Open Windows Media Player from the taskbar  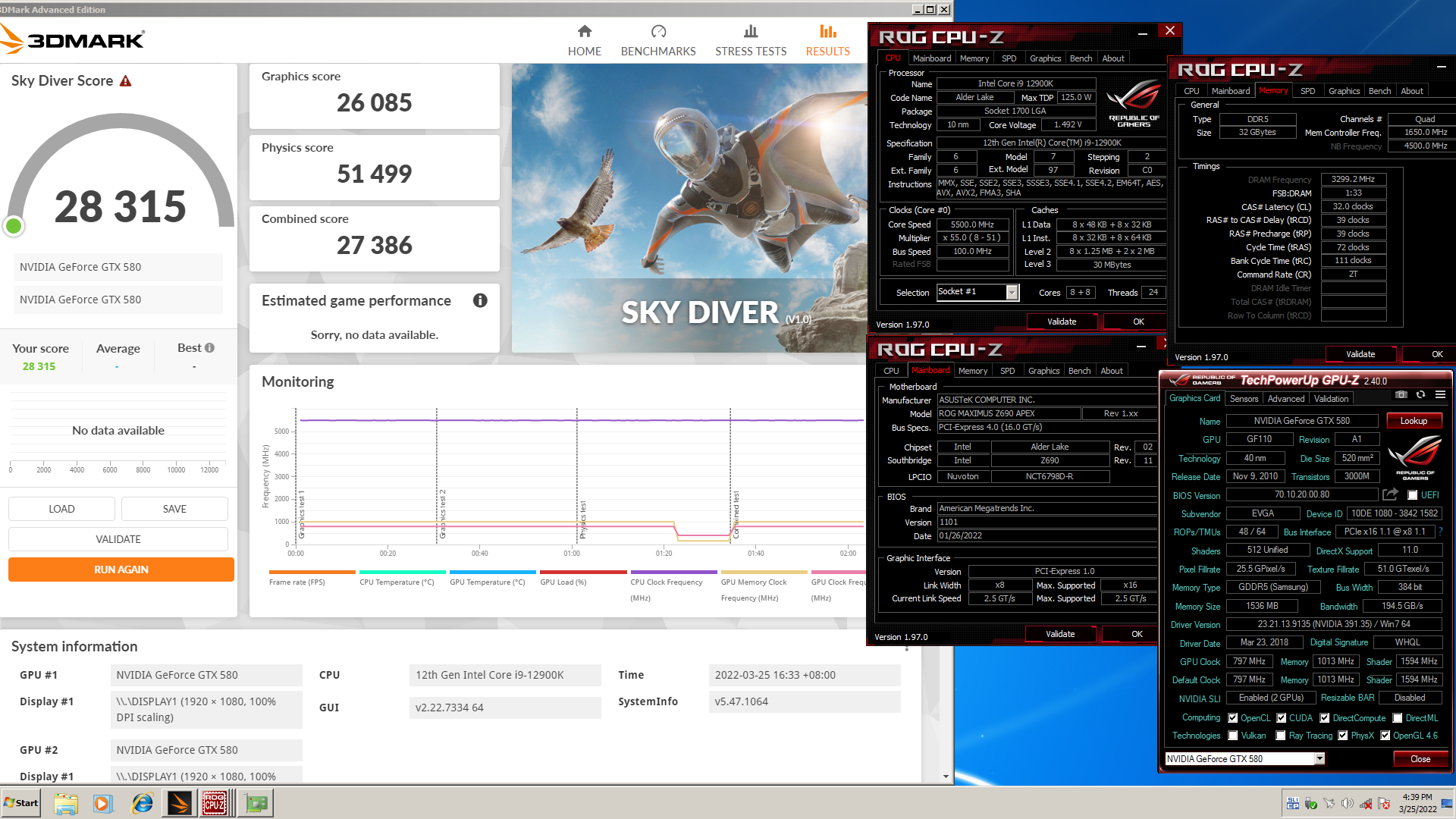(102, 803)
